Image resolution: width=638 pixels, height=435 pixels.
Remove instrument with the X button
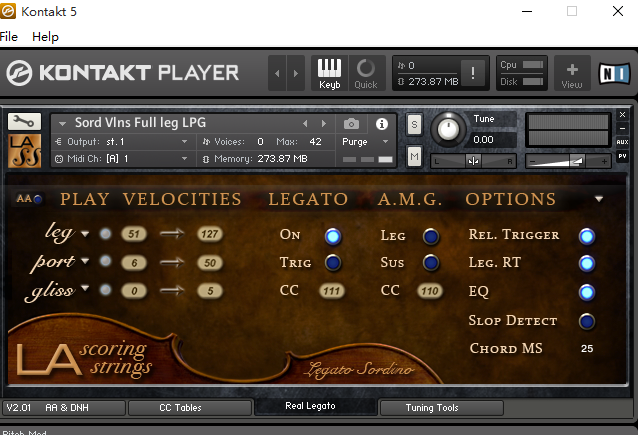(622, 114)
